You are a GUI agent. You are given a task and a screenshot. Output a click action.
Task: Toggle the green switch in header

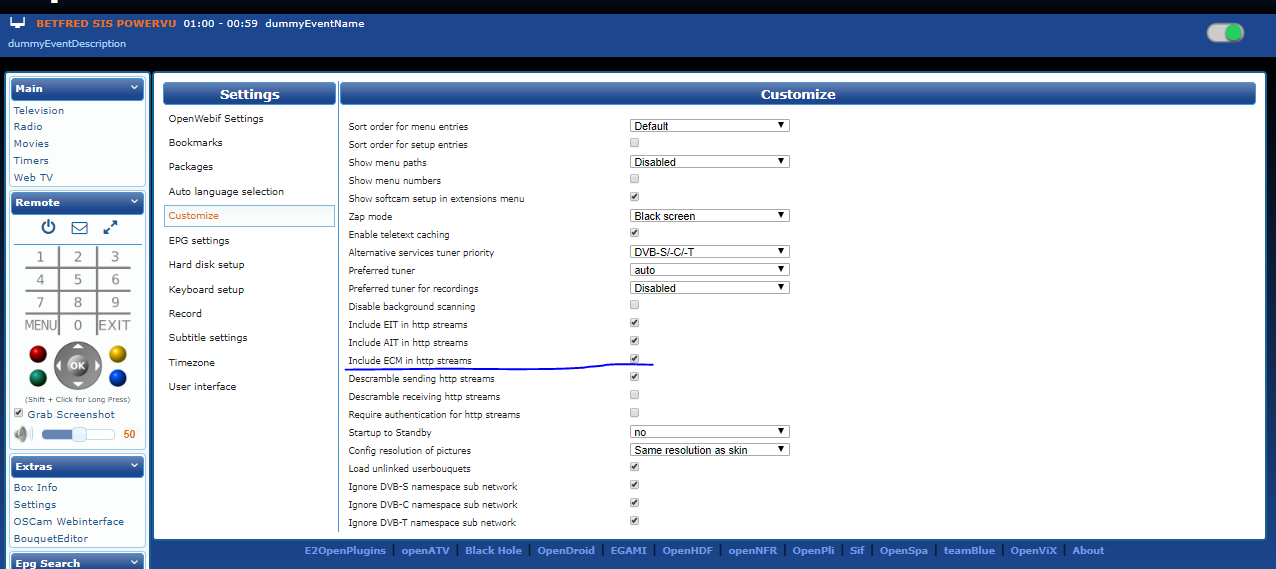[1225, 33]
